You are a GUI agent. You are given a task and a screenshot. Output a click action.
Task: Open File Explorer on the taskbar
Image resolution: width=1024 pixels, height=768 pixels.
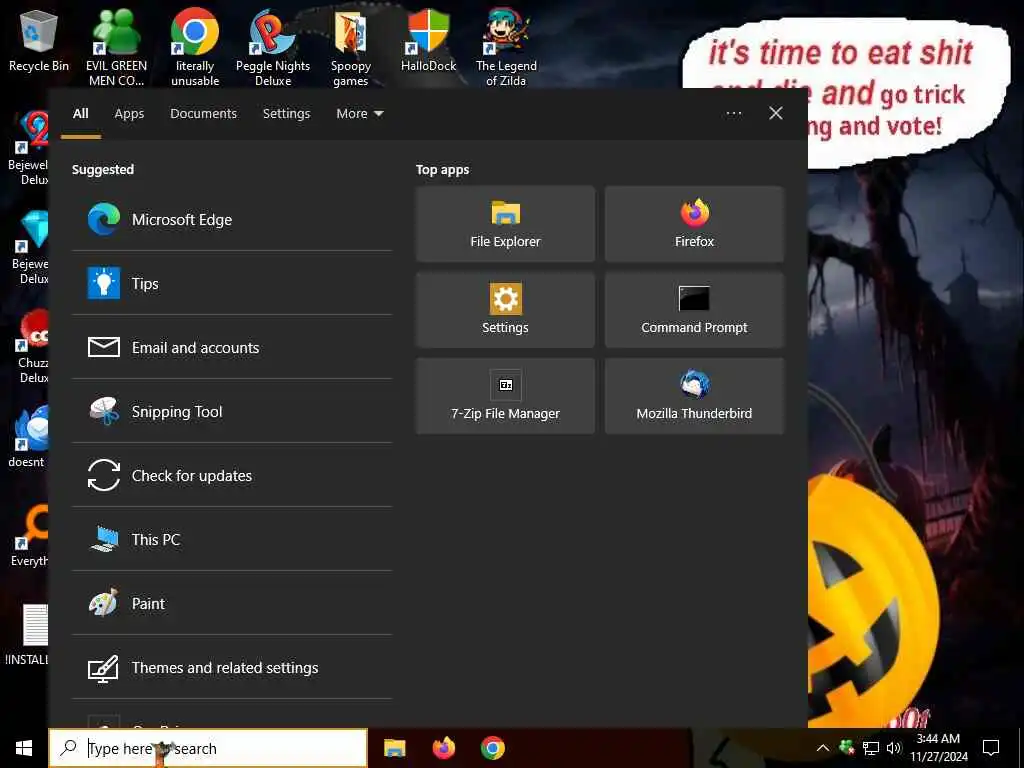(394, 748)
